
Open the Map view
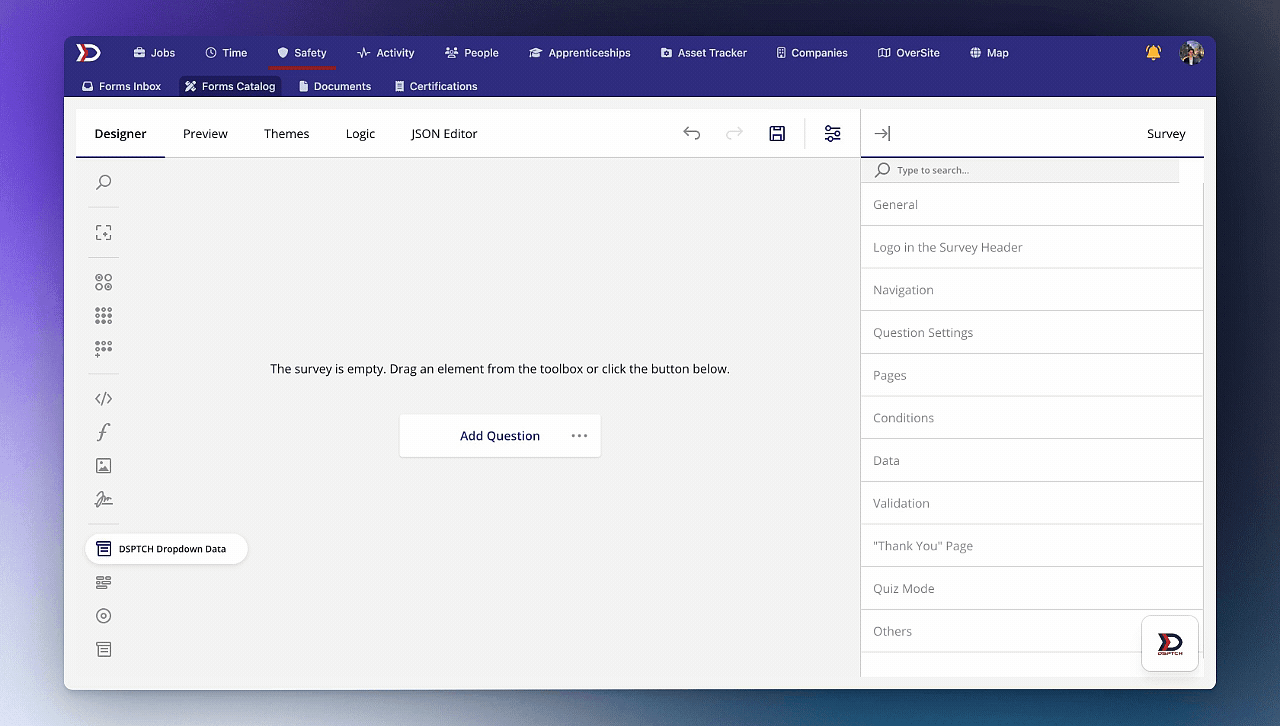[990, 53]
